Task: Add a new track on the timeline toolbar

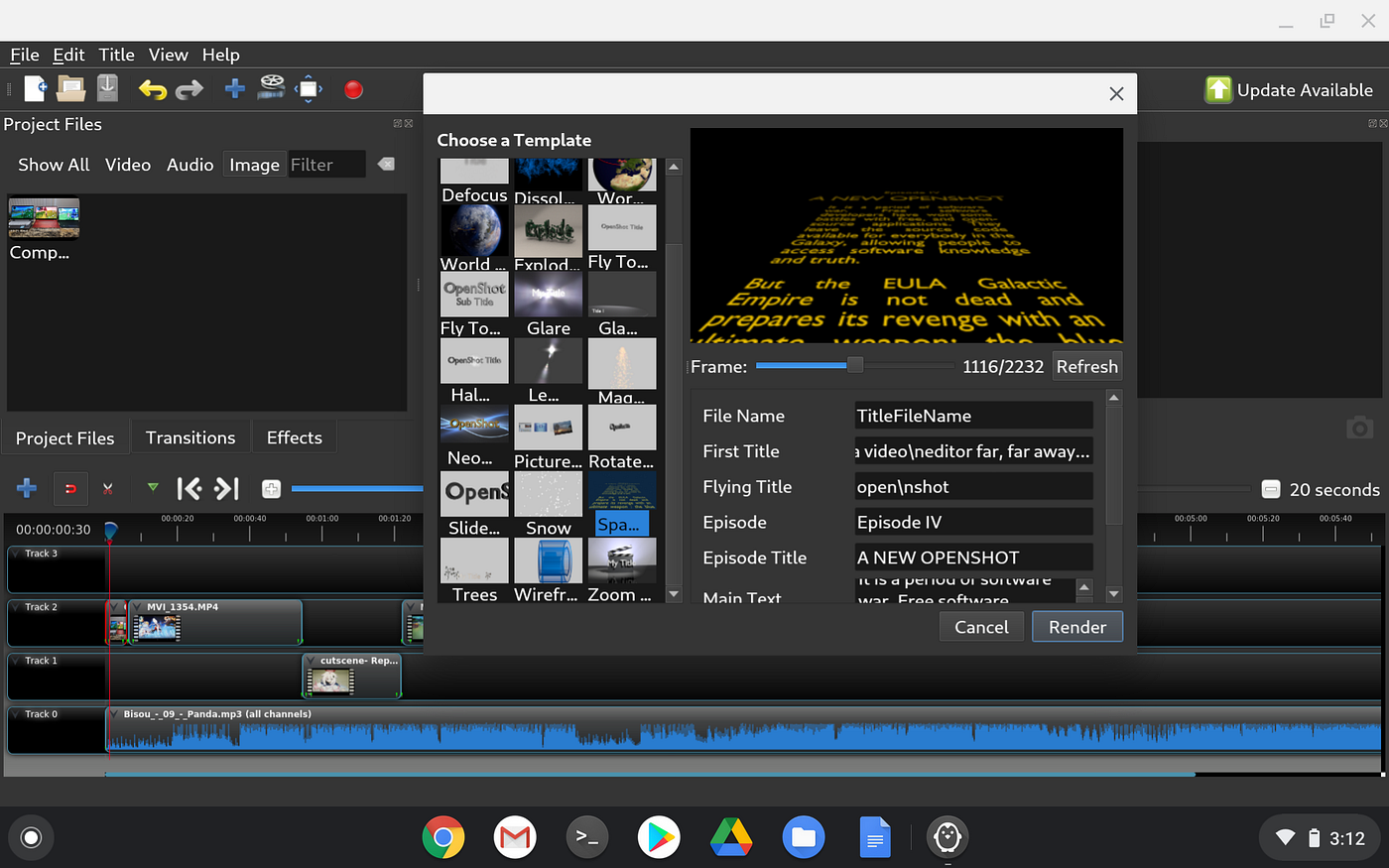Action: tap(27, 488)
